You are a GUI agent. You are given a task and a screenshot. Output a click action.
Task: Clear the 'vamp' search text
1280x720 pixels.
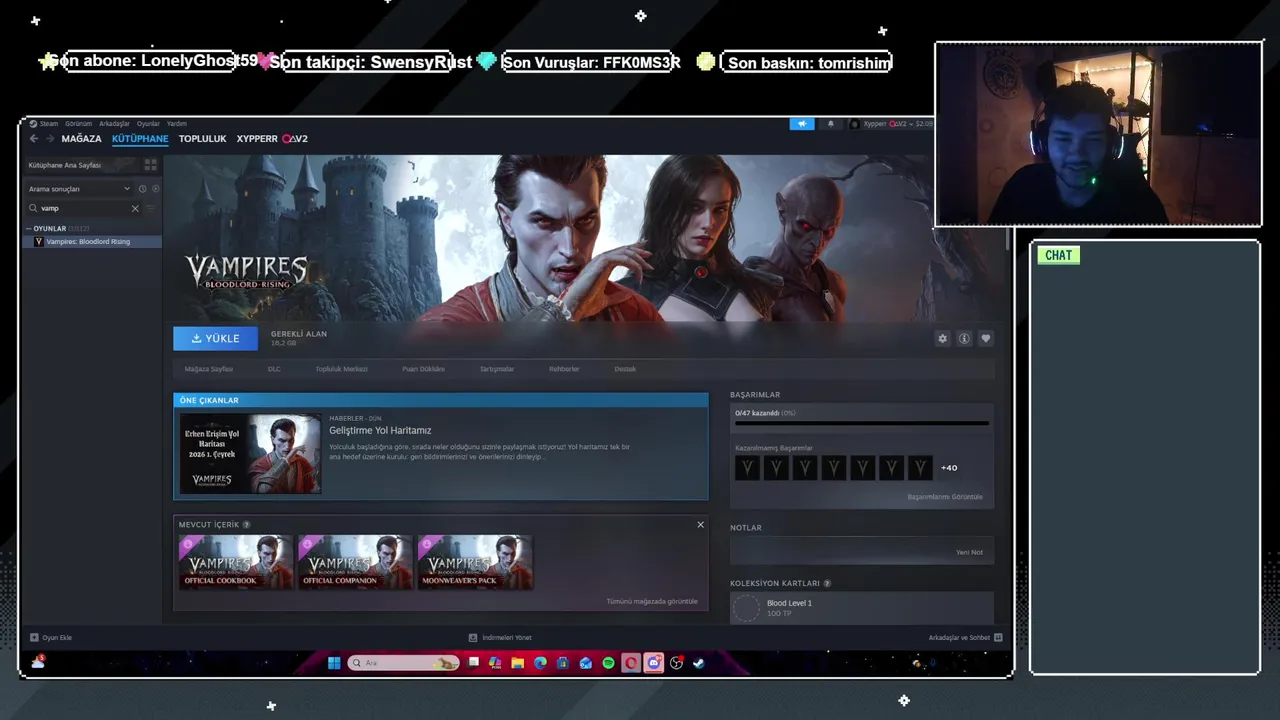[x=135, y=208]
